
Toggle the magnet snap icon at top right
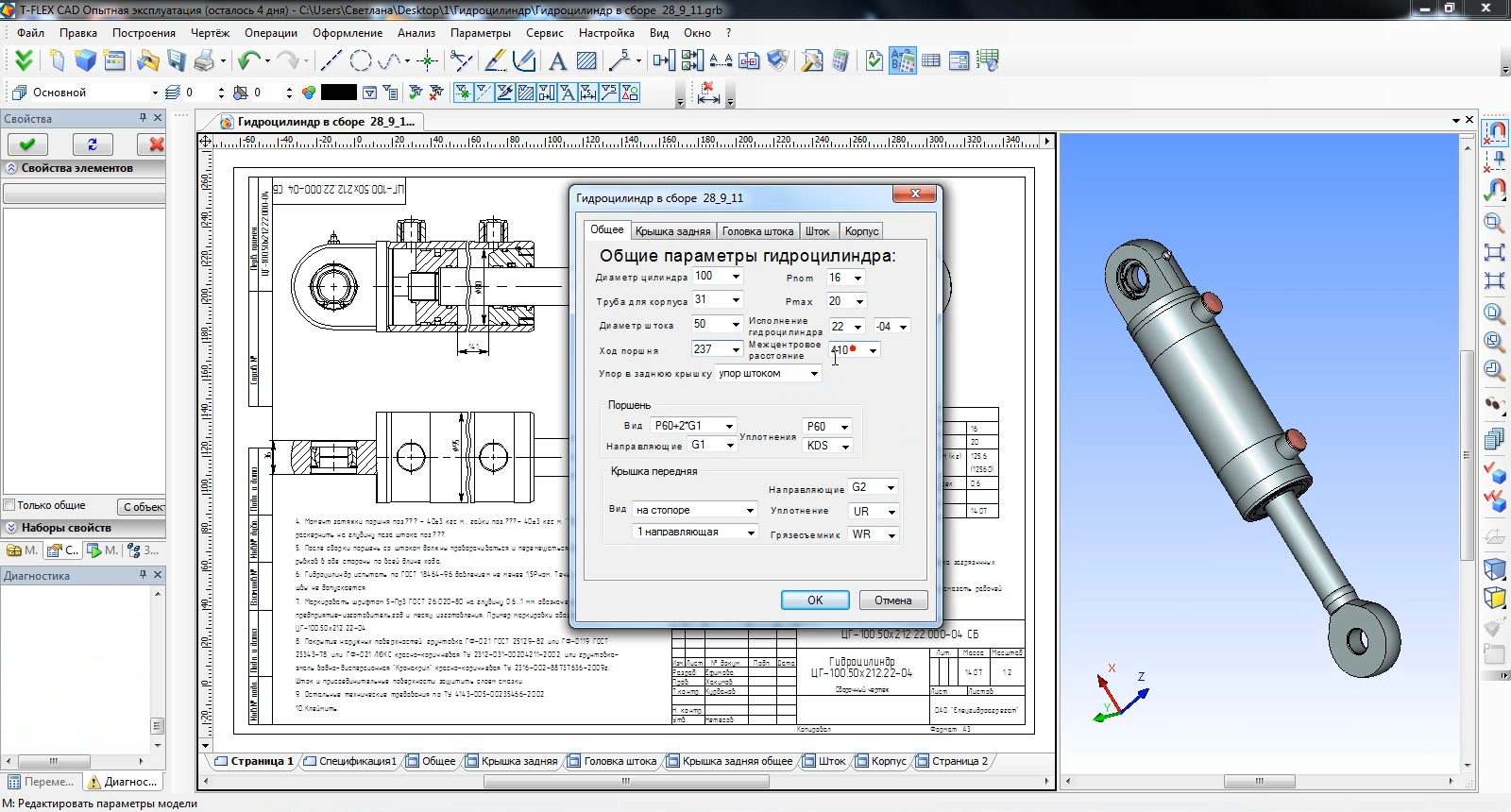pos(1494,131)
